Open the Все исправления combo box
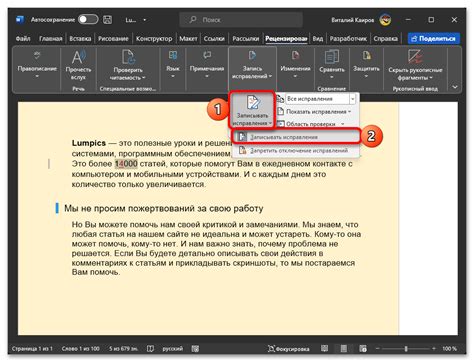The width and height of the screenshot is (474, 362). (321, 99)
